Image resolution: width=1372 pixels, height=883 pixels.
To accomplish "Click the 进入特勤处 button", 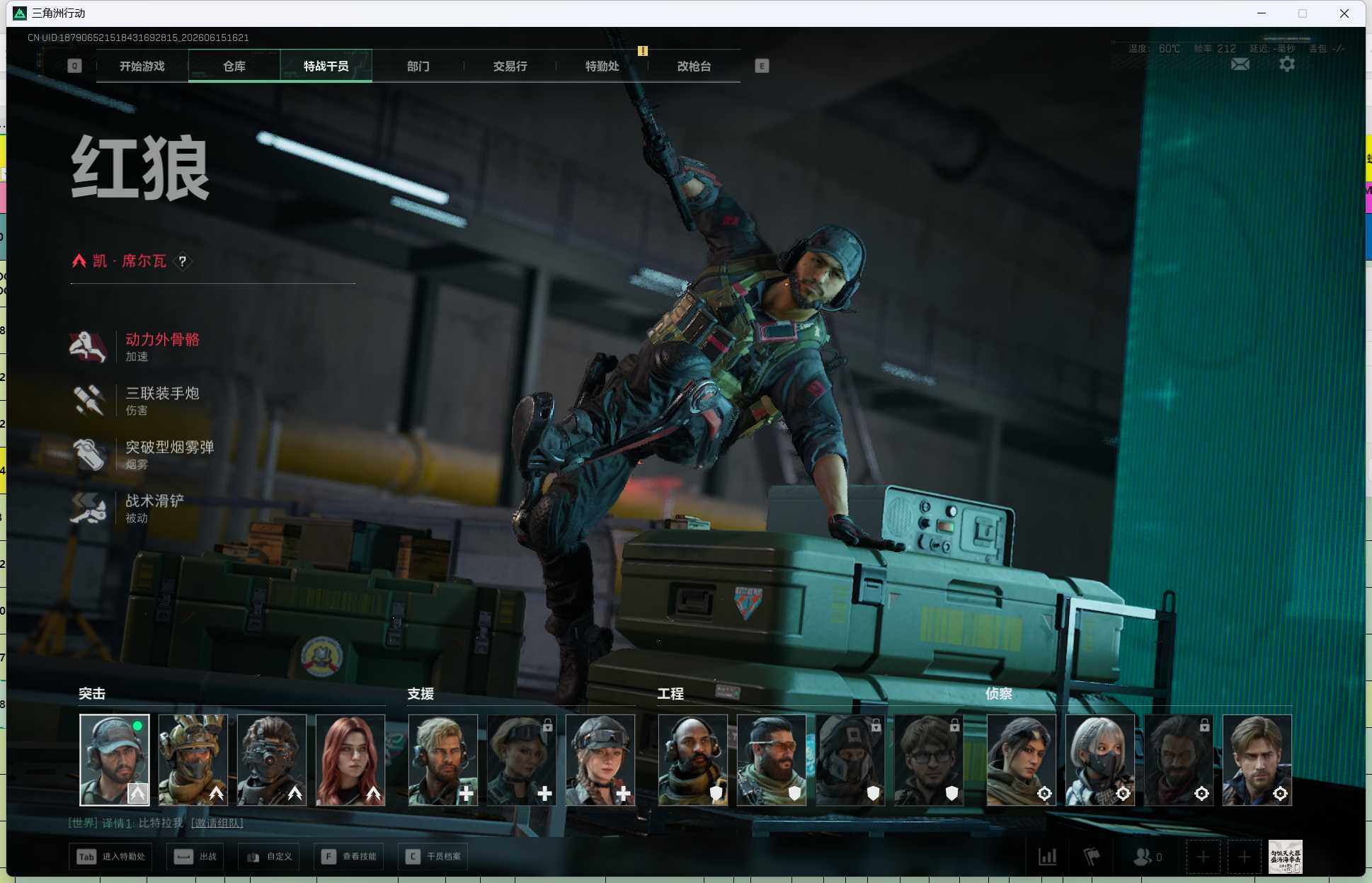I will [110, 857].
